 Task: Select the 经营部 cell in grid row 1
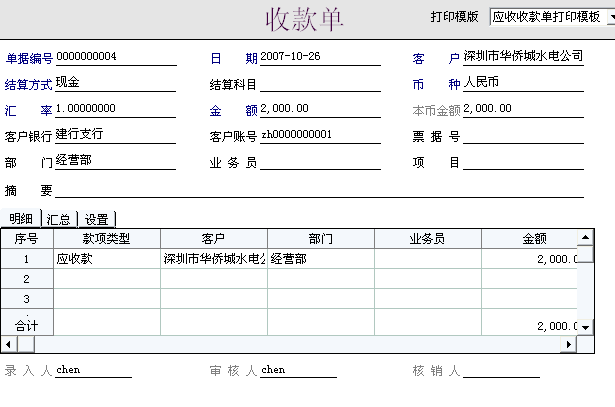321,259
